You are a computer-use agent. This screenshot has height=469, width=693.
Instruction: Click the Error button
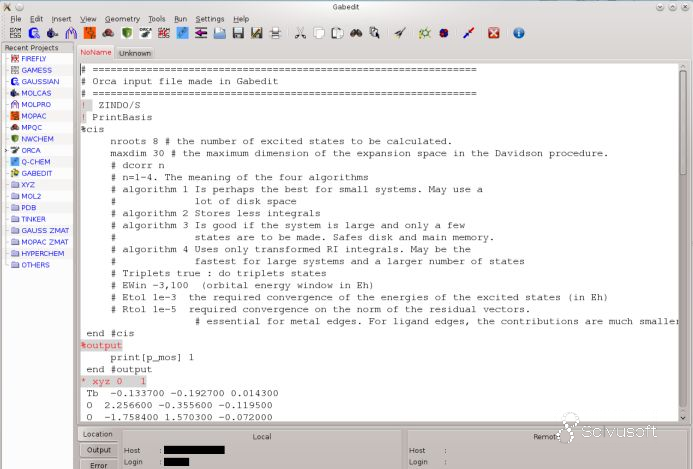(99, 465)
